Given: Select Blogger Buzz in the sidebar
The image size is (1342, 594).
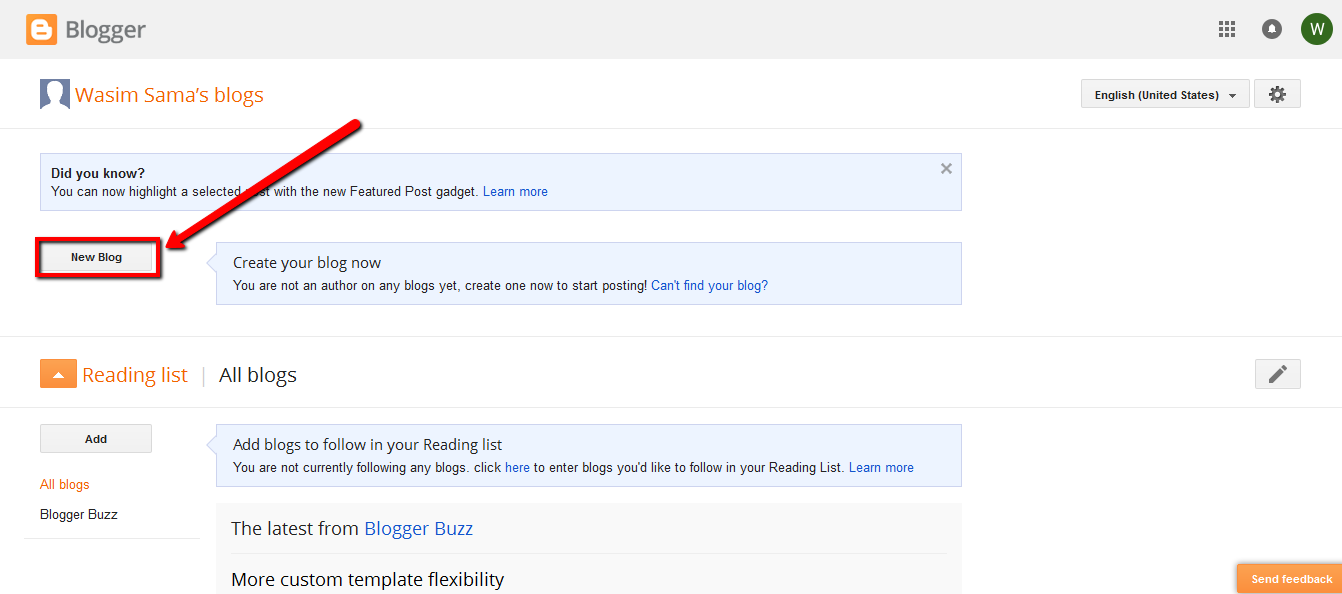Looking at the screenshot, I should tap(79, 514).
